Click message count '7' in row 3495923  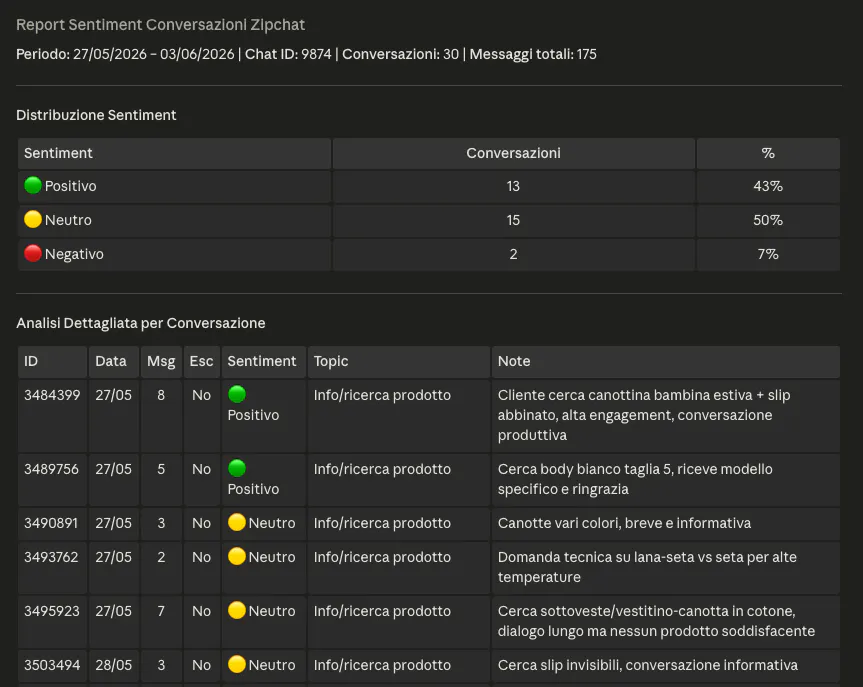tap(161, 612)
